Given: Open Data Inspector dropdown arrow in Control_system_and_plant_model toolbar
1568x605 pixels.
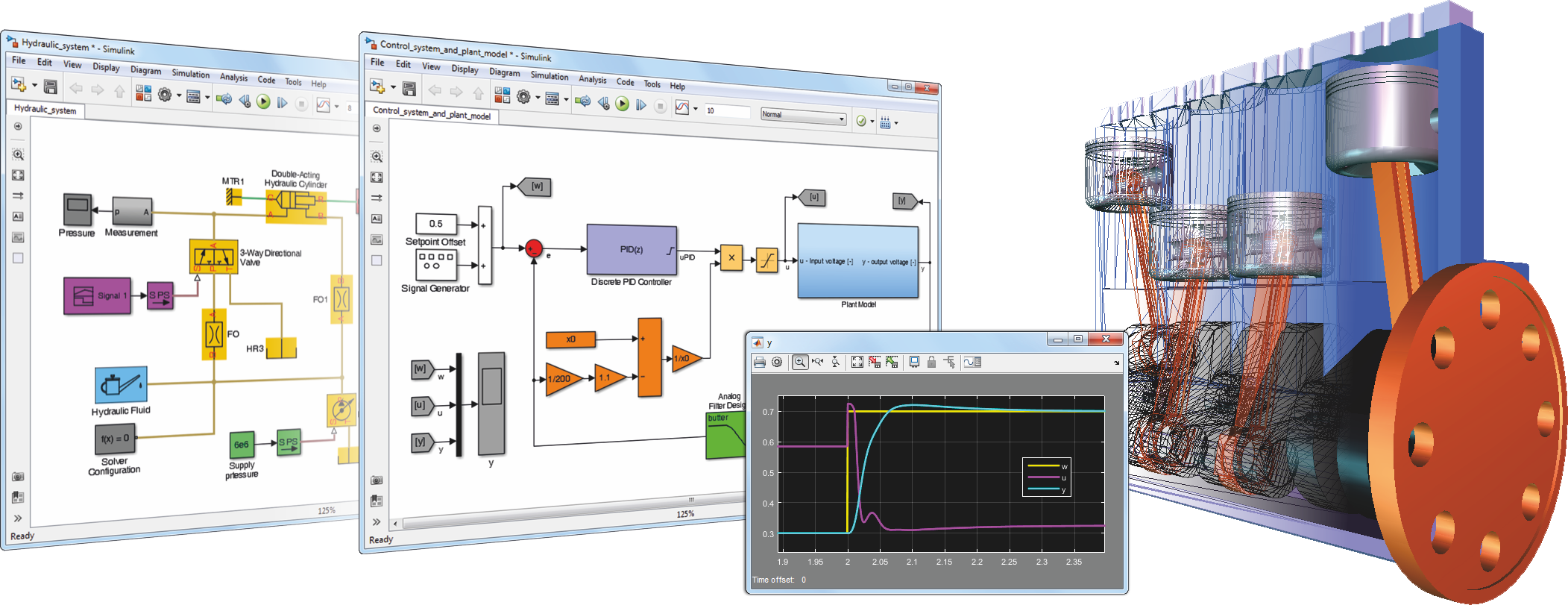Looking at the screenshot, I should click(x=696, y=109).
